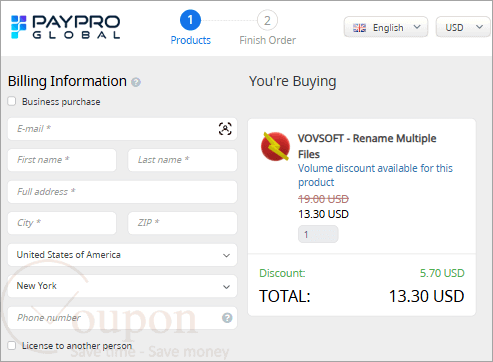Click the Finish Order step label

(267, 40)
